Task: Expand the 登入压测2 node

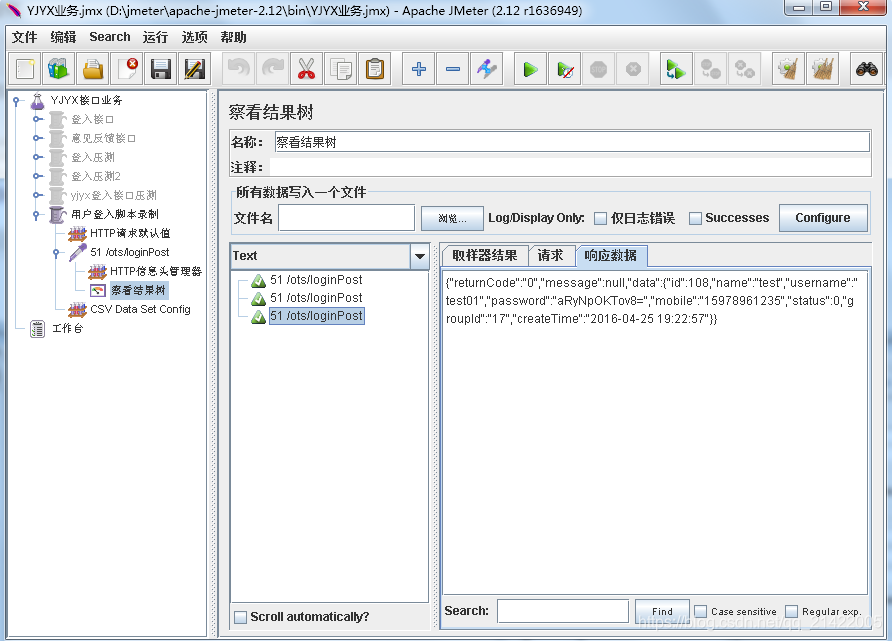Action: coord(36,176)
